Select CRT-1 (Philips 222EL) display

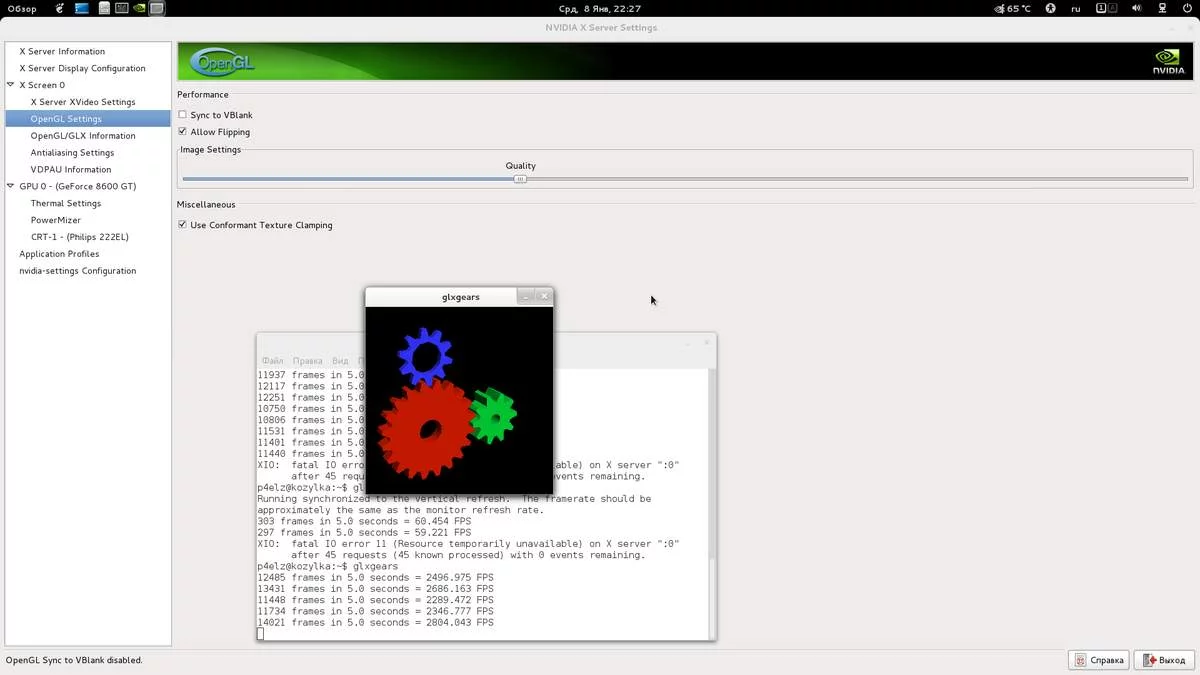tap(80, 237)
